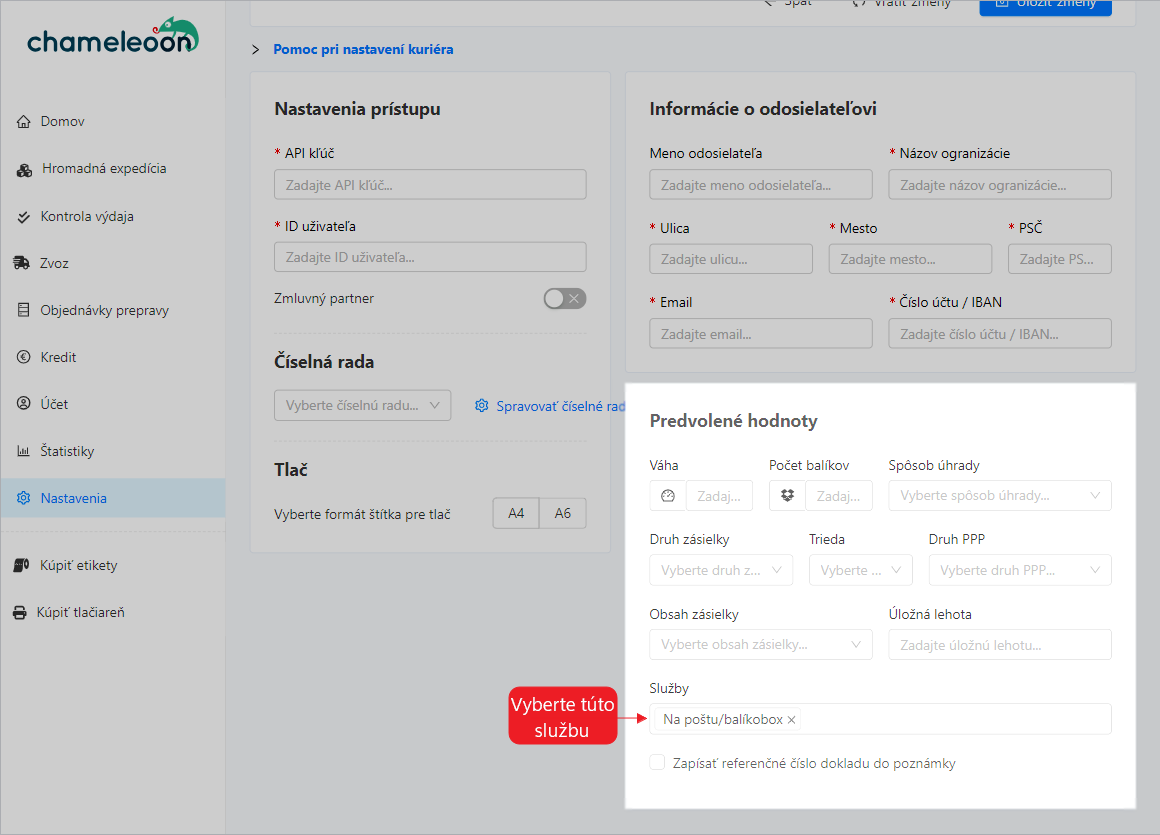The width and height of the screenshot is (1160, 835).
Task: Open Hromadná expedícia from the sidebar
Action: (104, 169)
